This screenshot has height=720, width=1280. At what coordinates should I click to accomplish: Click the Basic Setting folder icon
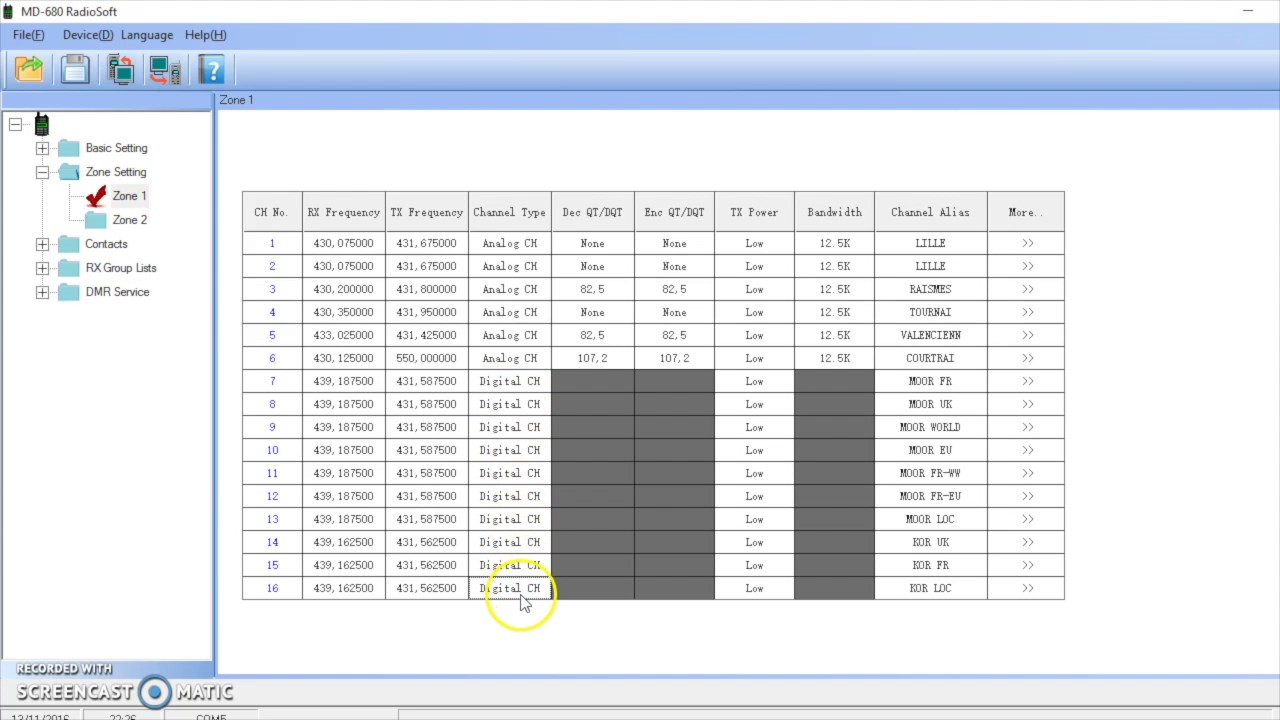(x=68, y=148)
